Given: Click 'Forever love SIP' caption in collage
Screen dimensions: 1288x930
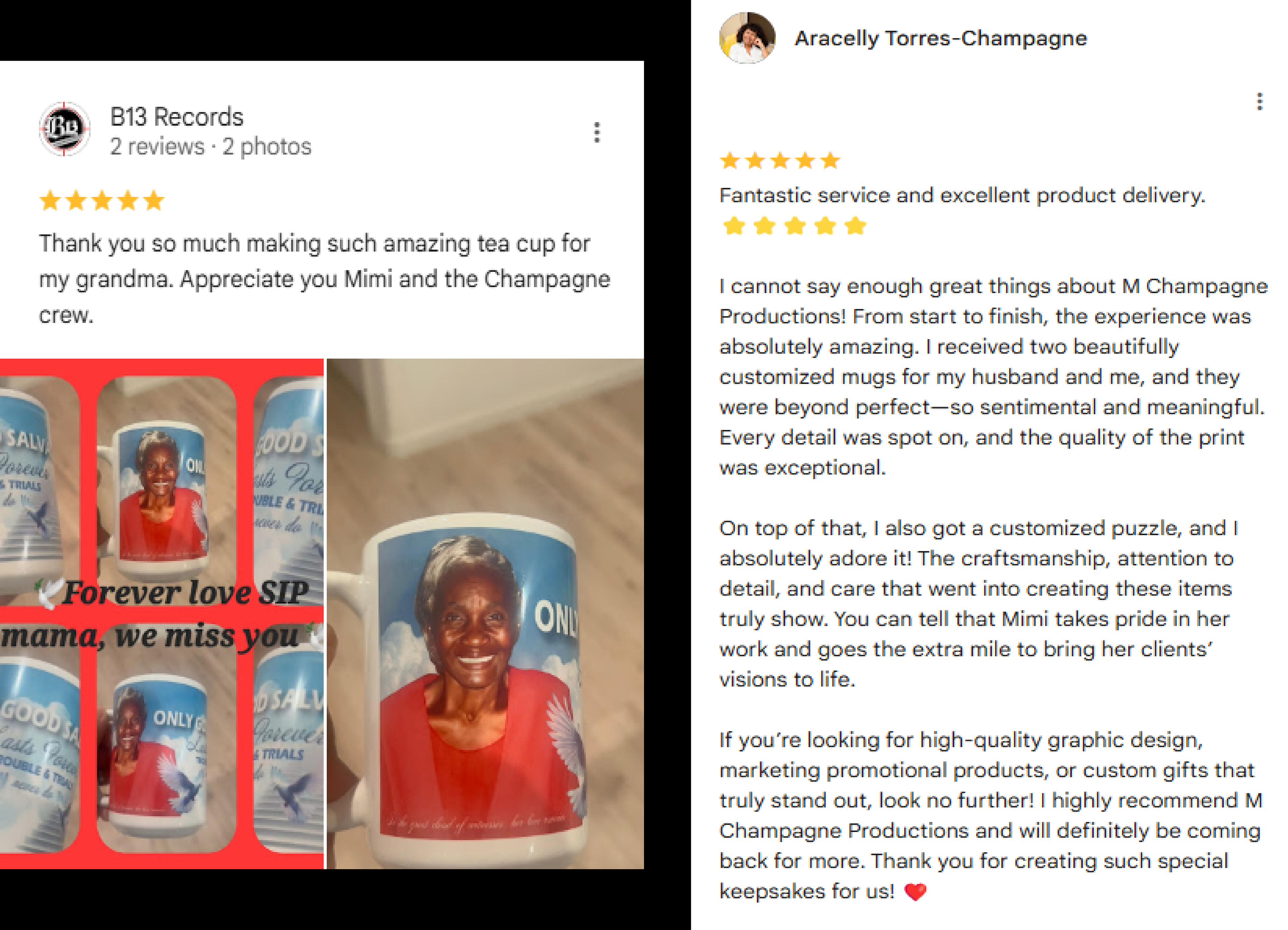Looking at the screenshot, I should [x=186, y=593].
